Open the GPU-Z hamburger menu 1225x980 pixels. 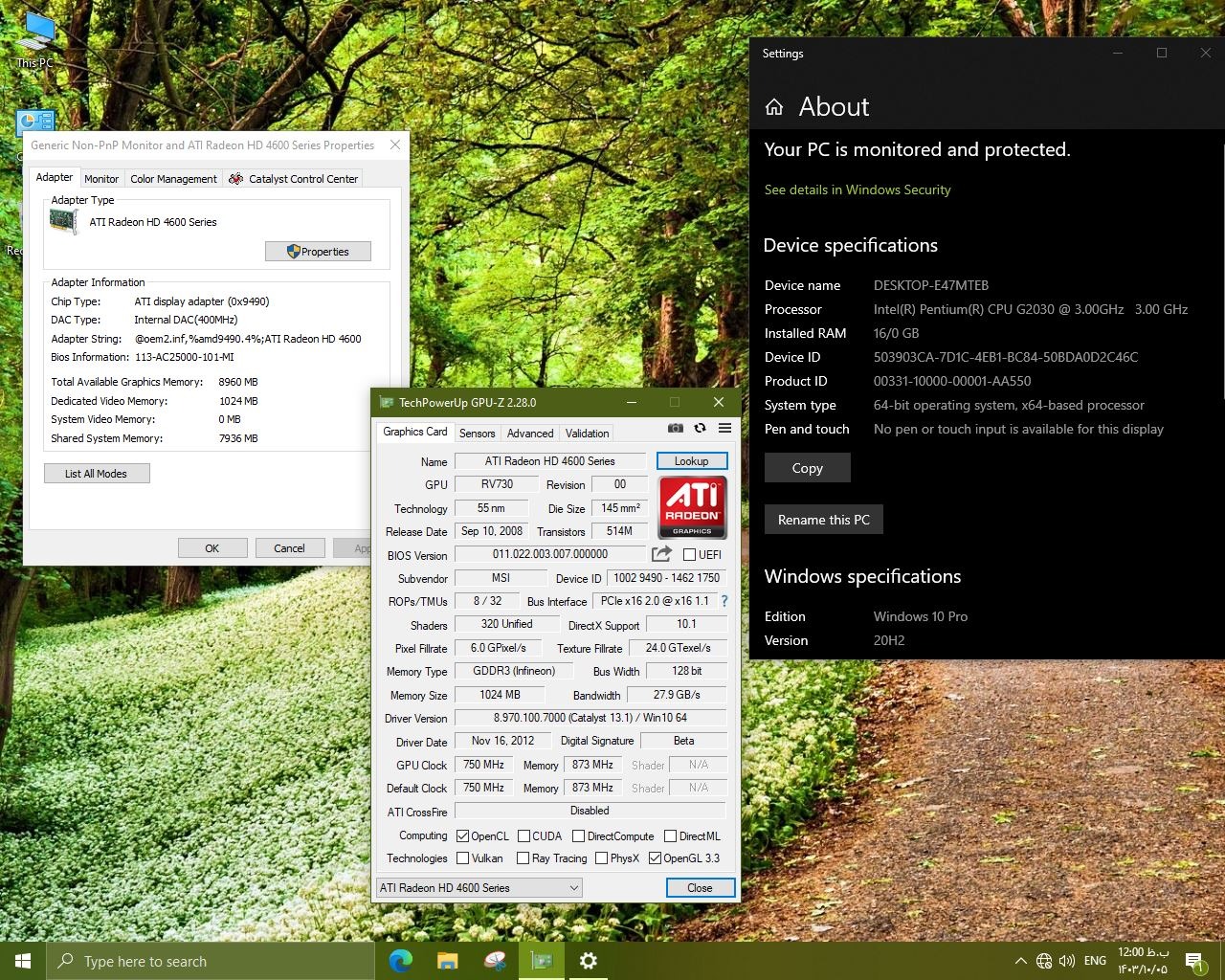pos(724,429)
